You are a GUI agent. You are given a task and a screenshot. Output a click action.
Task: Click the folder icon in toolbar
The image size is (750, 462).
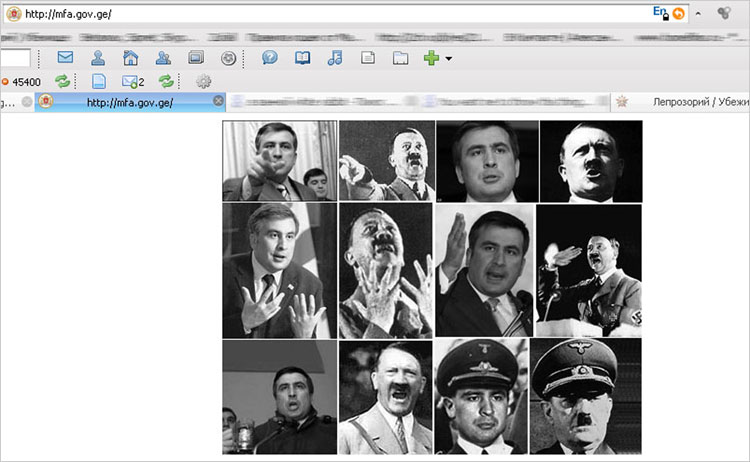[x=400, y=58]
